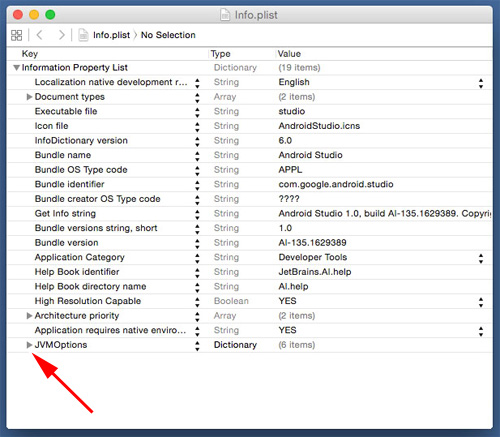500x437 pixels.
Task: Click the Key column header
Action: pos(30,54)
